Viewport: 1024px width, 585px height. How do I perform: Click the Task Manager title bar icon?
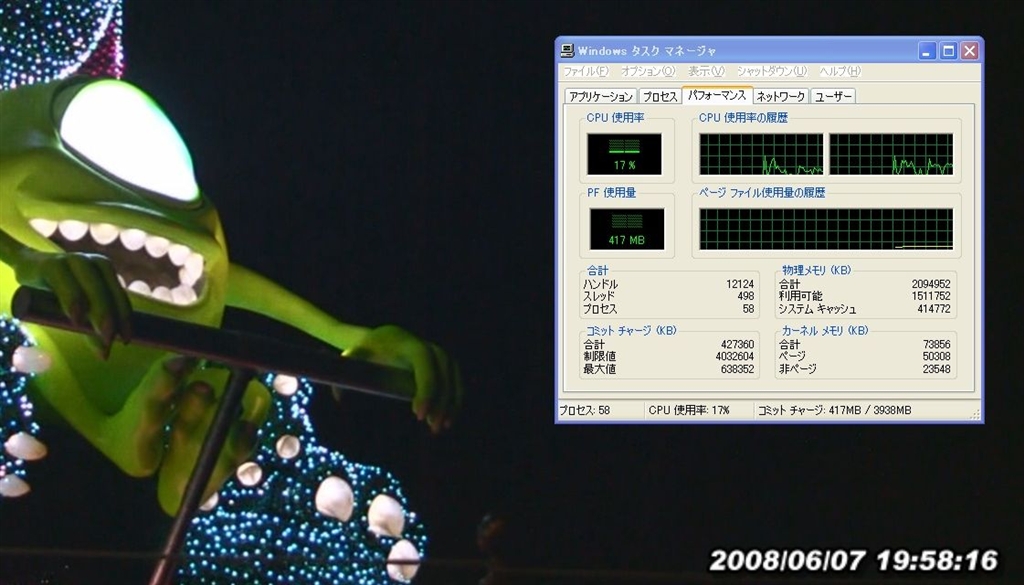pyautogui.click(x=567, y=51)
